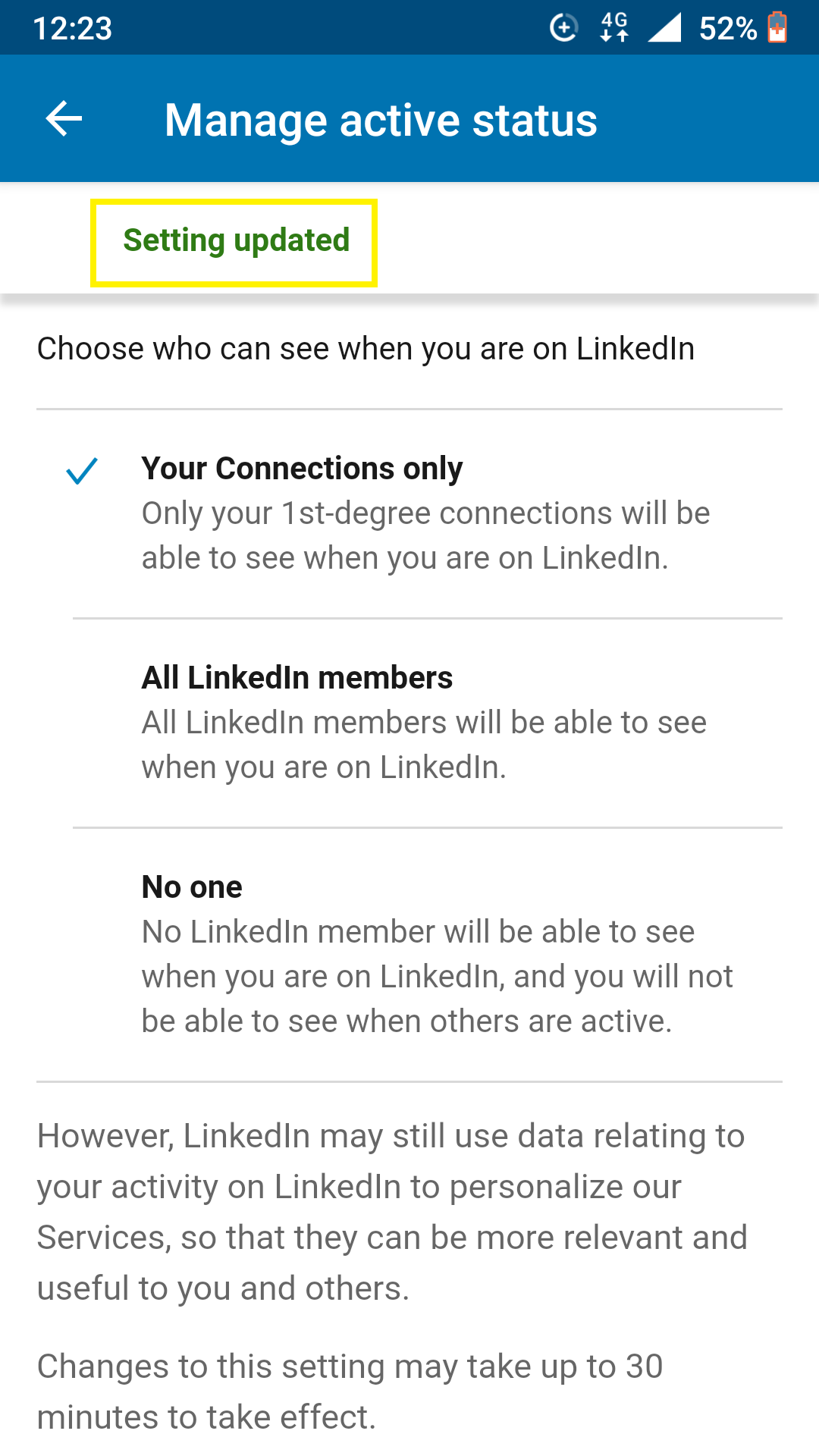The image size is (819, 1456).
Task: Tap the All LinkedIn members description
Action: [x=423, y=743]
